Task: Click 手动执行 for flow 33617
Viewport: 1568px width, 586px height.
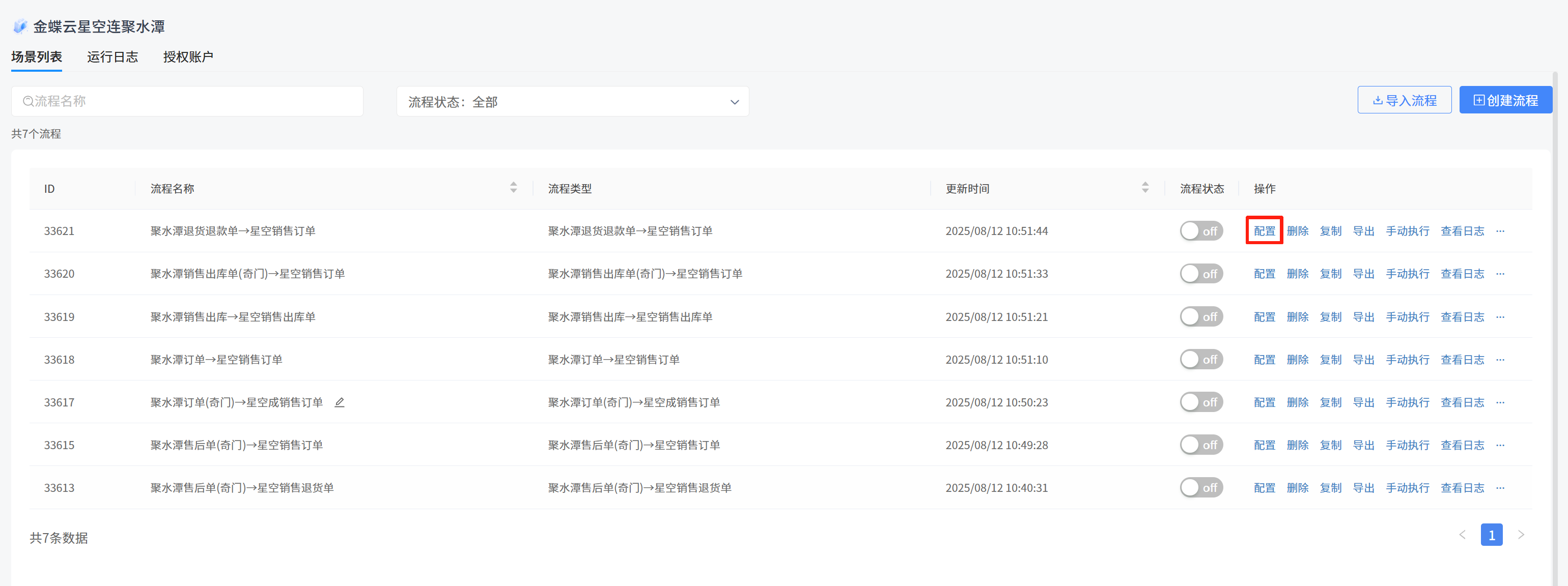Action: (1407, 402)
